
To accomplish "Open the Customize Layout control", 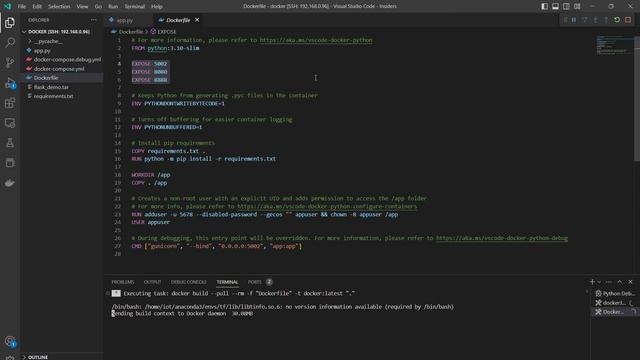I will pyautogui.click(x=577, y=6).
